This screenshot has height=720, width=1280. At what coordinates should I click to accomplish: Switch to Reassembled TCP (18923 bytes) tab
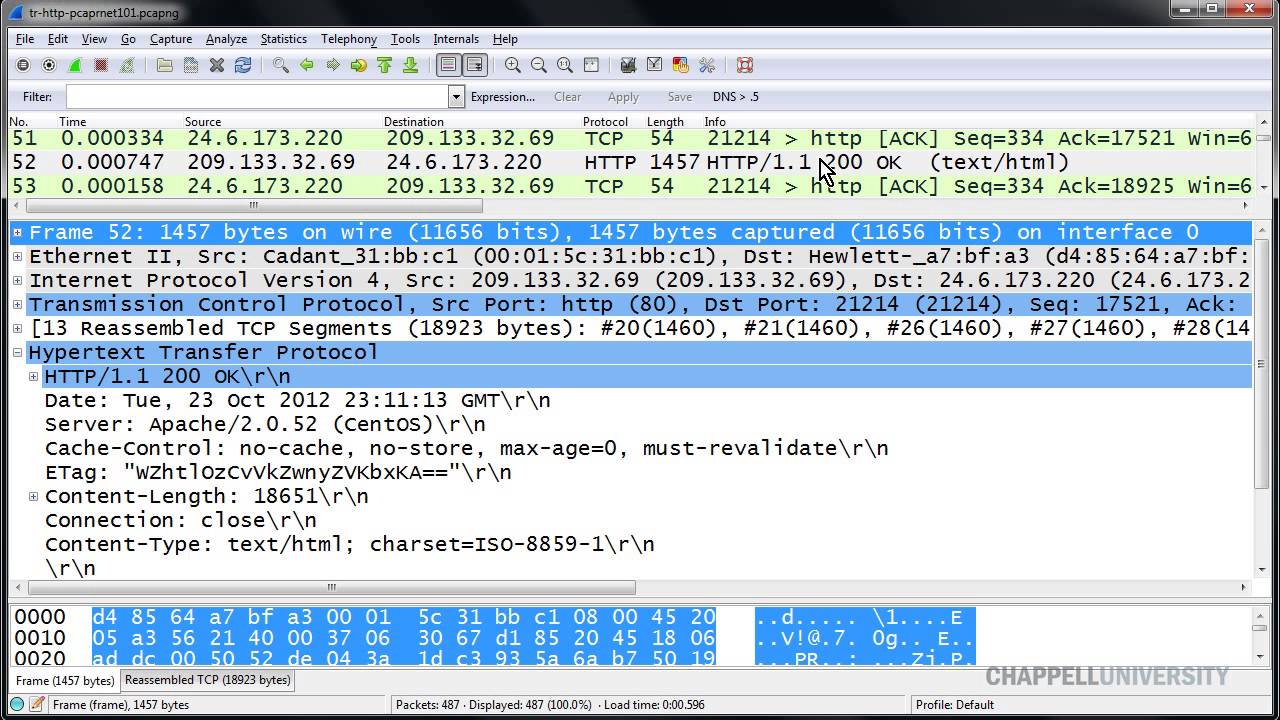click(x=208, y=680)
